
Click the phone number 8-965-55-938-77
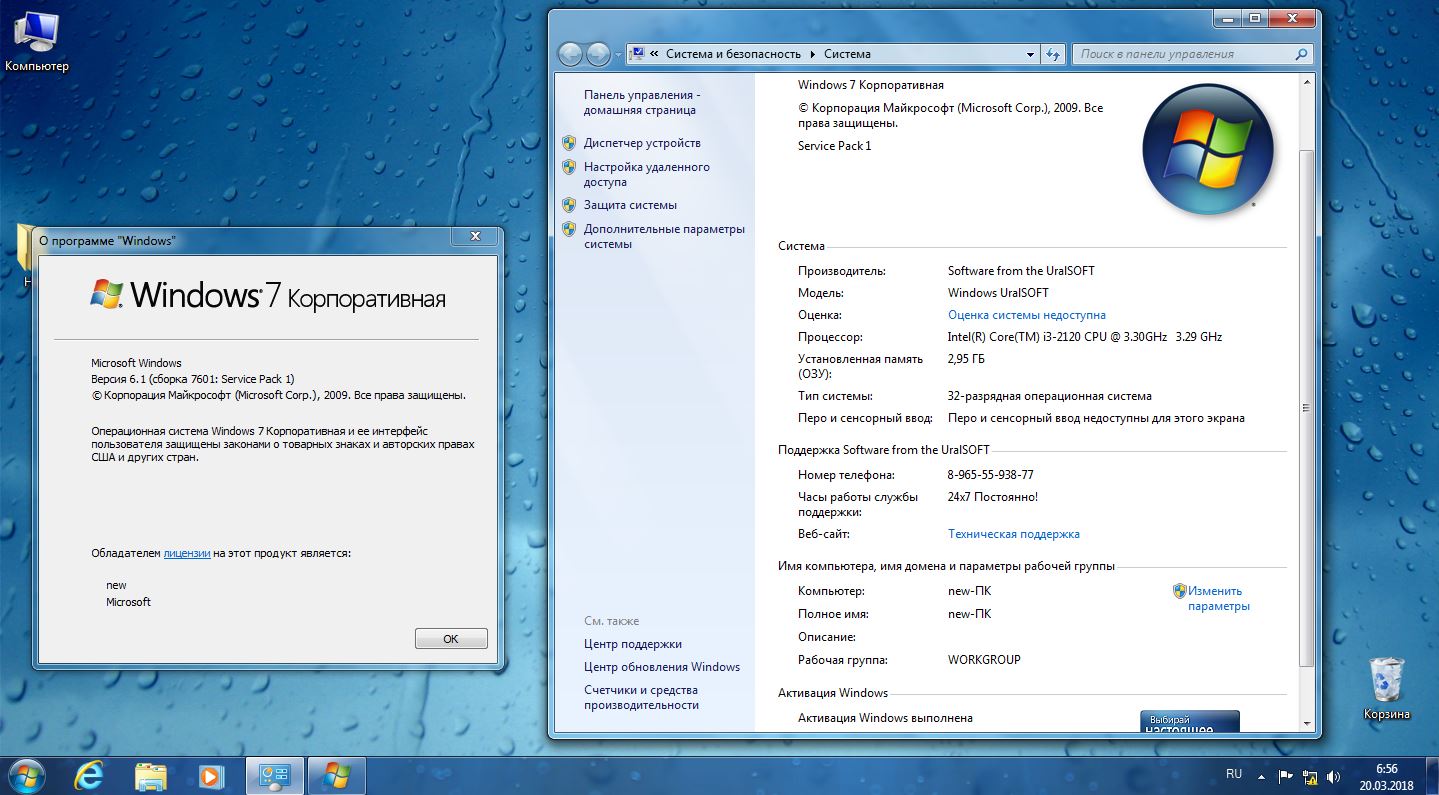coord(991,475)
